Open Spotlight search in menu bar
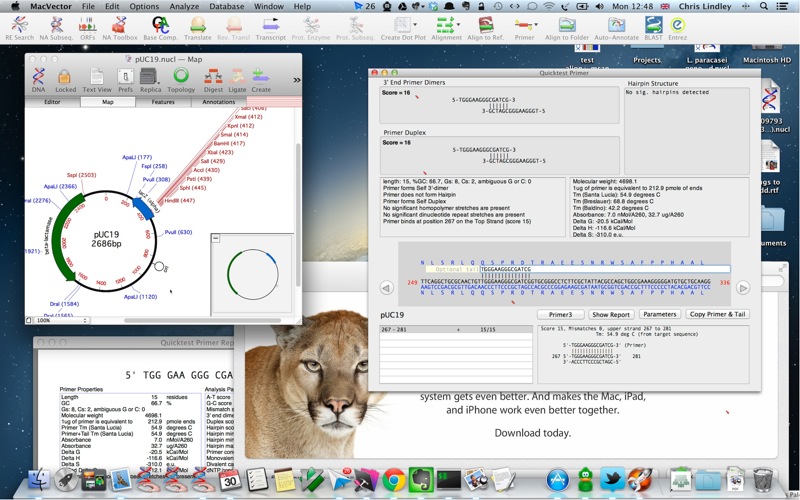800x500 pixels. coord(763,7)
